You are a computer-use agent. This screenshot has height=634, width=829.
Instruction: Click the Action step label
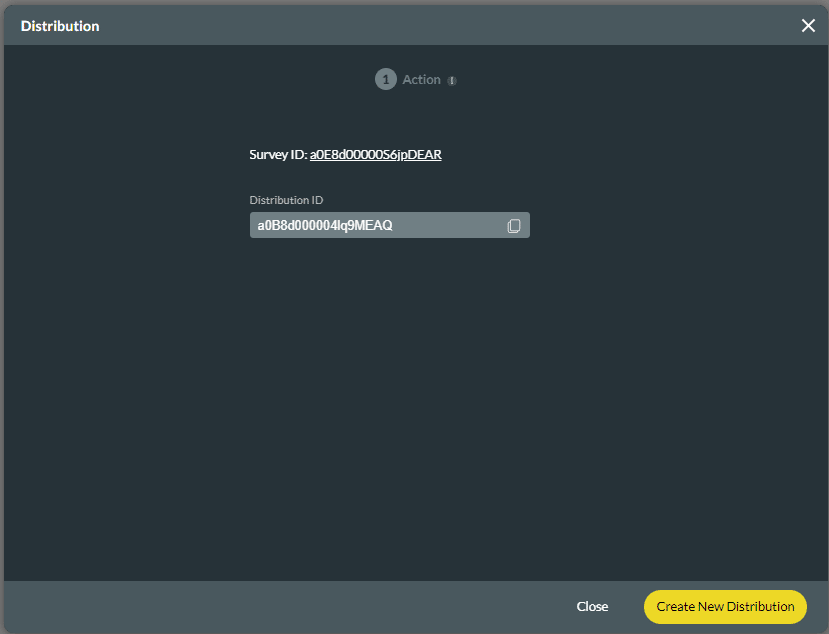pos(421,79)
